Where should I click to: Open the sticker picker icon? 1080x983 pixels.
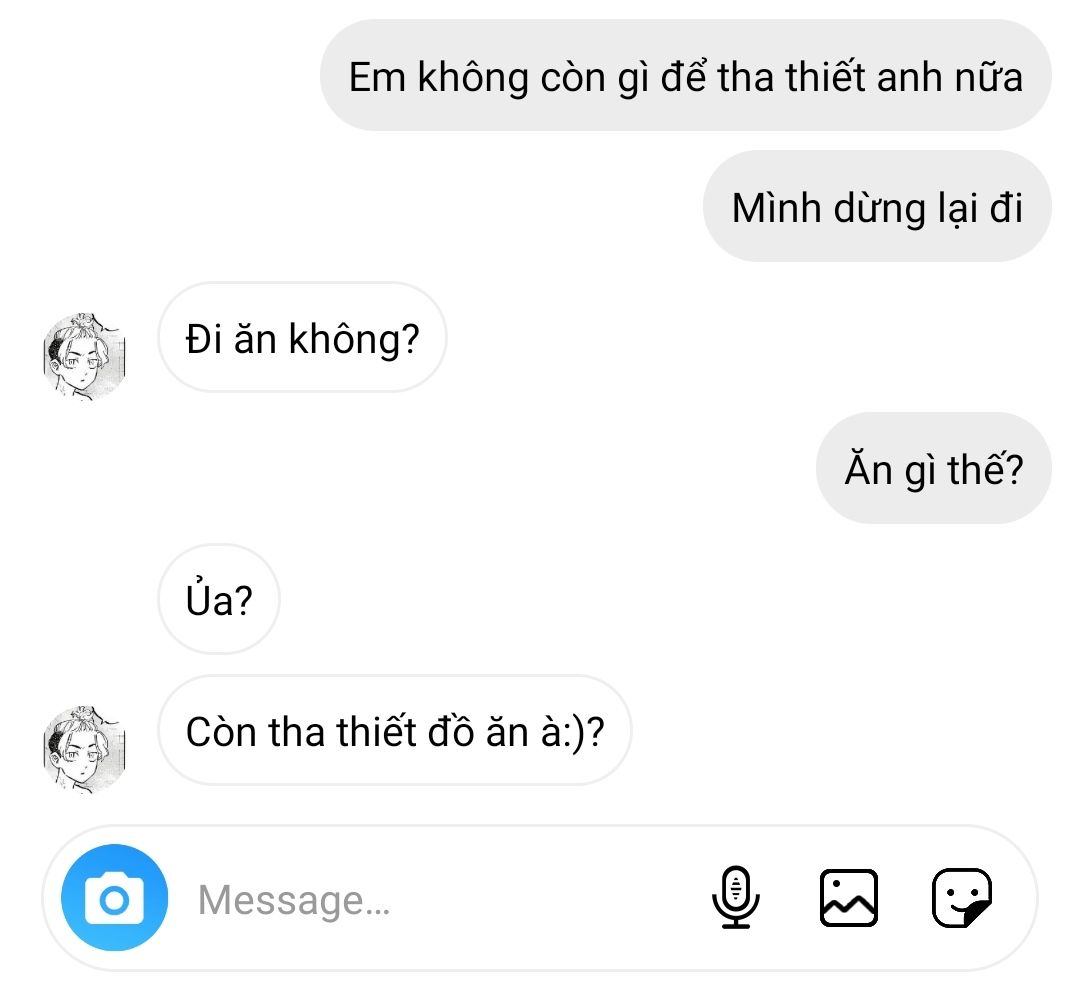click(962, 898)
